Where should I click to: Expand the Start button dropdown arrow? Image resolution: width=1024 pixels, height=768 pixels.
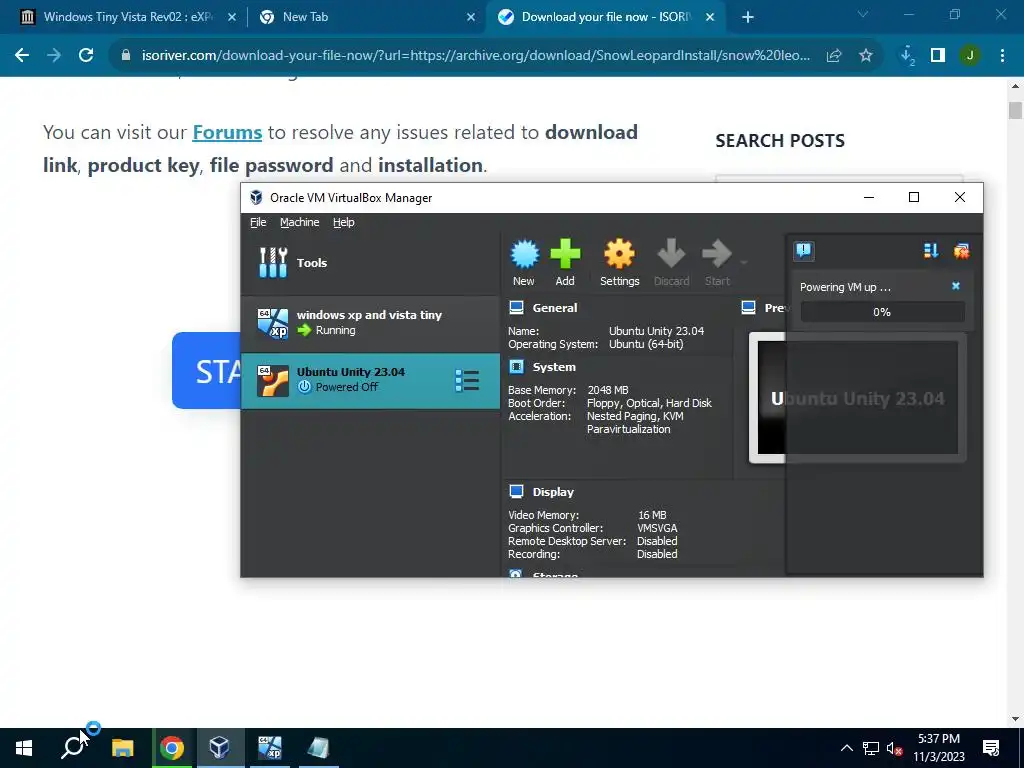(x=743, y=263)
